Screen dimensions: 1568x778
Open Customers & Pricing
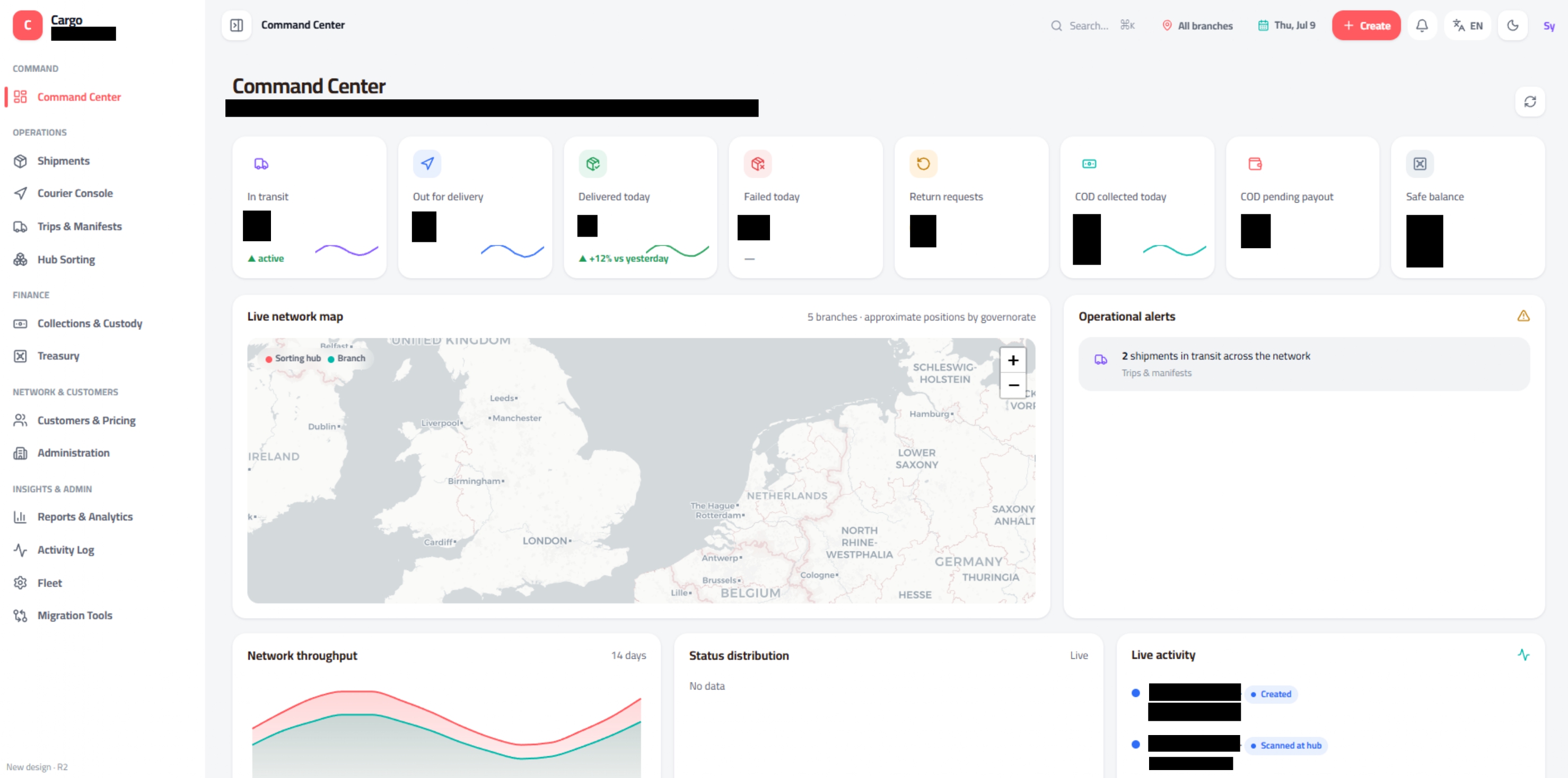pos(102,420)
